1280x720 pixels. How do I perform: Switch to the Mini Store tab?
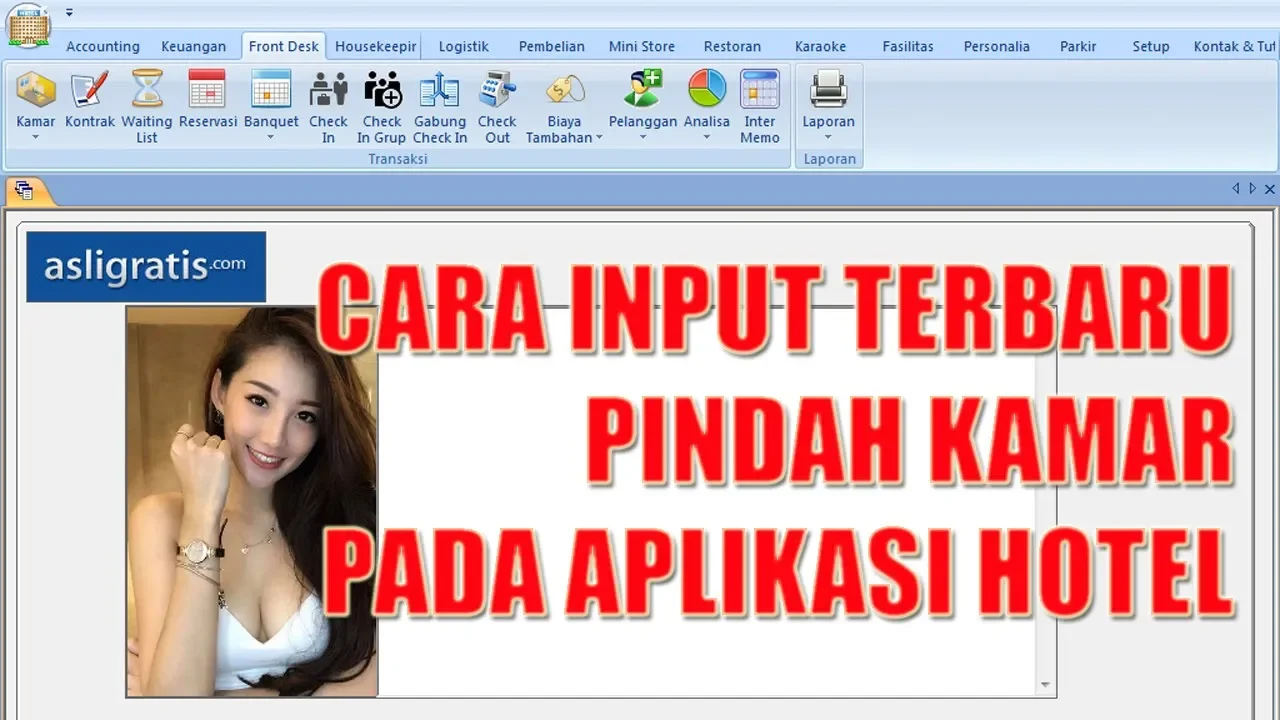click(x=642, y=46)
